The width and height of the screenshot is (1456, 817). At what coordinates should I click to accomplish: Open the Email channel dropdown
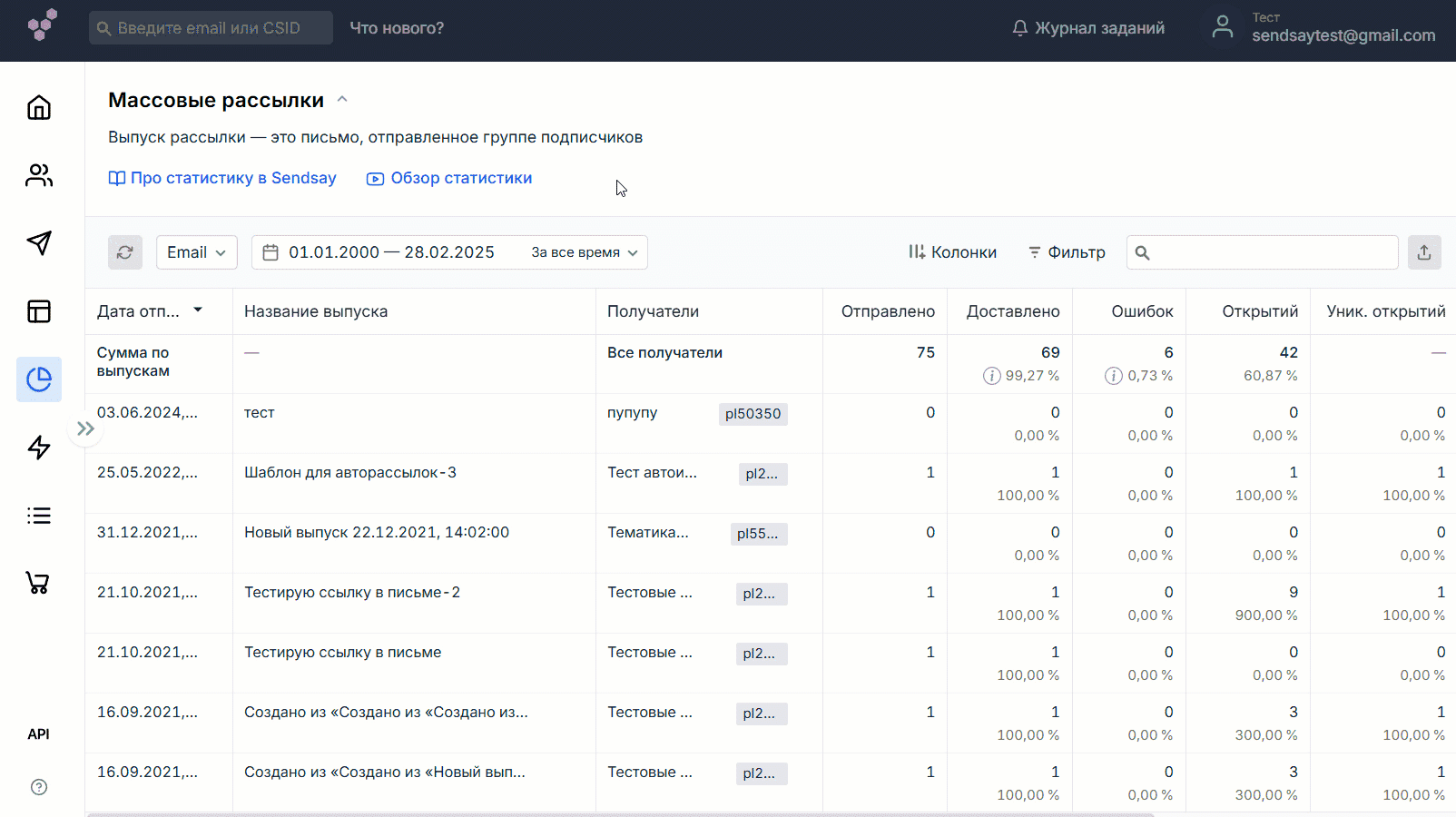coord(196,252)
